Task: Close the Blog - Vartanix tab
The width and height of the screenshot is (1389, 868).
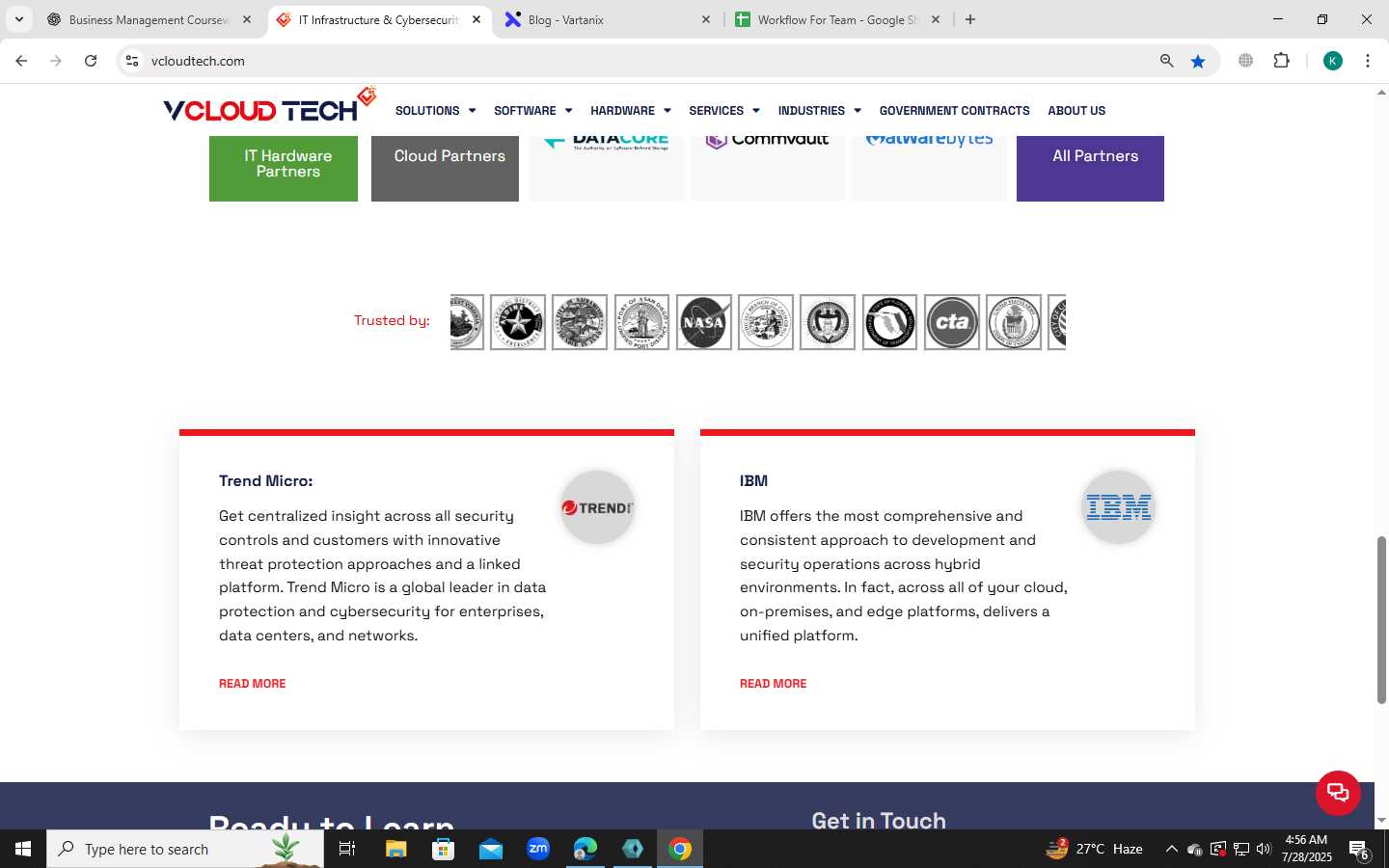Action: (705, 19)
